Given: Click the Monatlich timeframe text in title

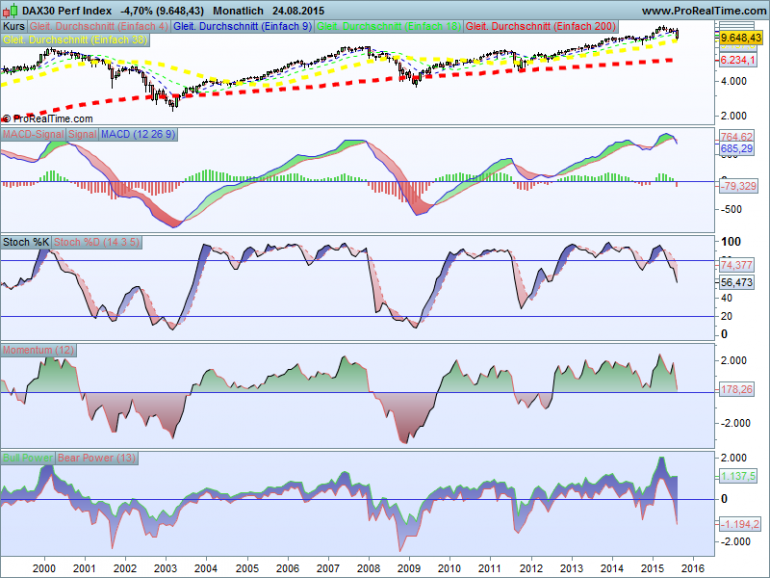Looking at the screenshot, I should [238, 10].
